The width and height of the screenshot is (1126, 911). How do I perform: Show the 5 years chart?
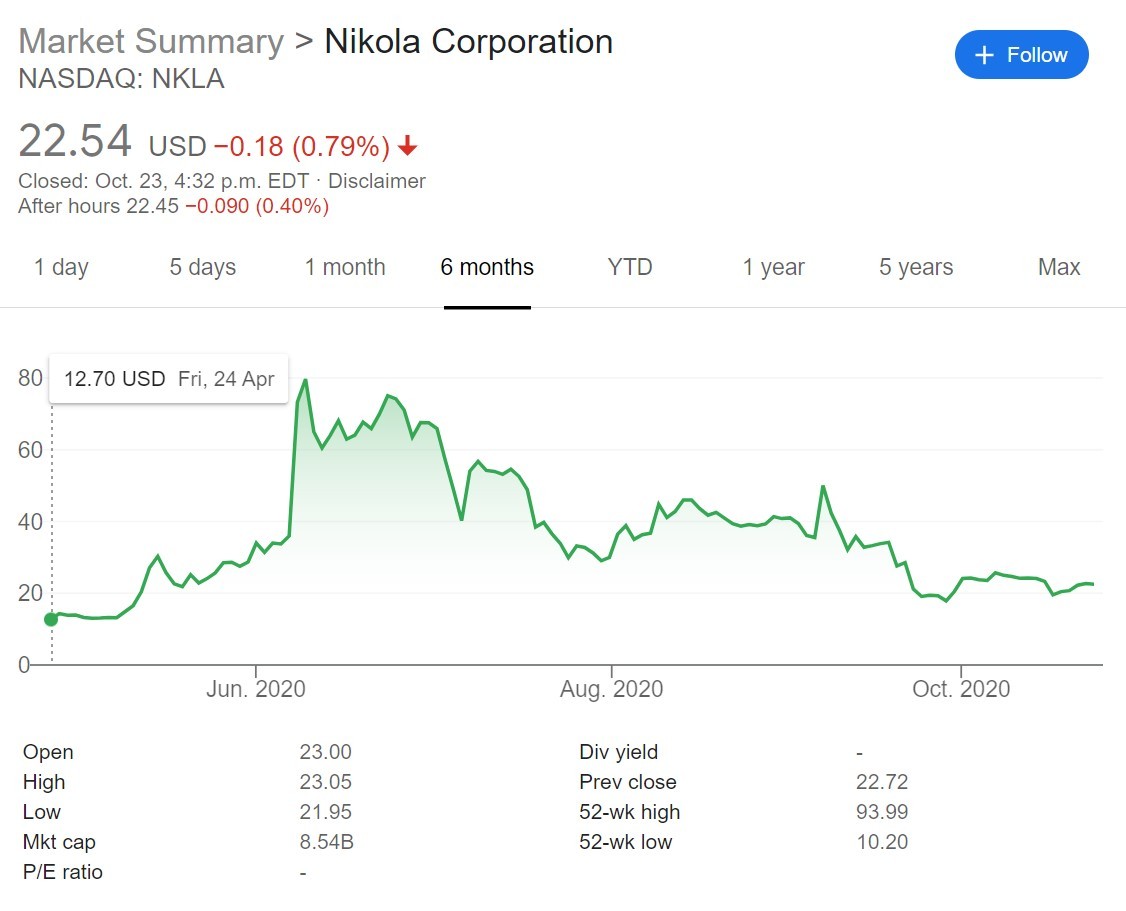pyautogui.click(x=916, y=267)
